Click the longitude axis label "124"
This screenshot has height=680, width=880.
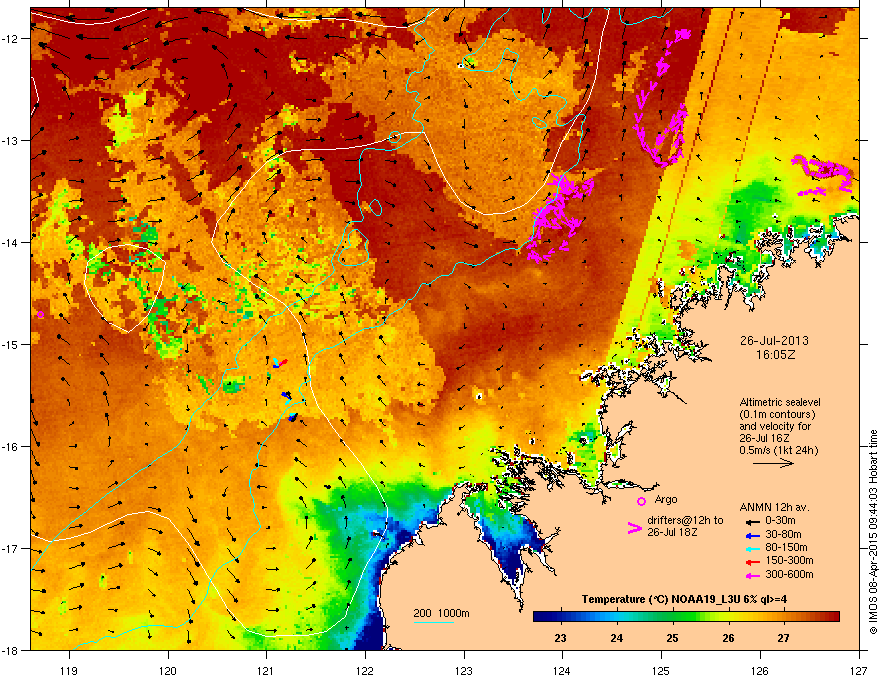click(562, 670)
